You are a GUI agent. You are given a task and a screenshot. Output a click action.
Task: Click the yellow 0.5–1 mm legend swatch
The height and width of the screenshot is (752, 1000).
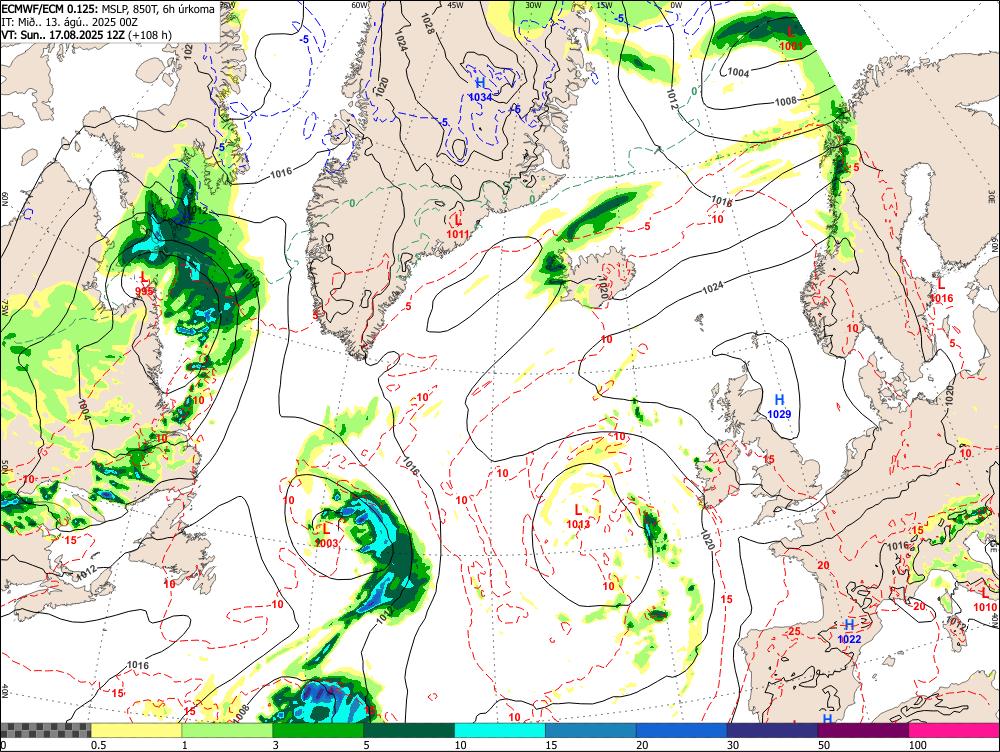pyautogui.click(x=136, y=730)
